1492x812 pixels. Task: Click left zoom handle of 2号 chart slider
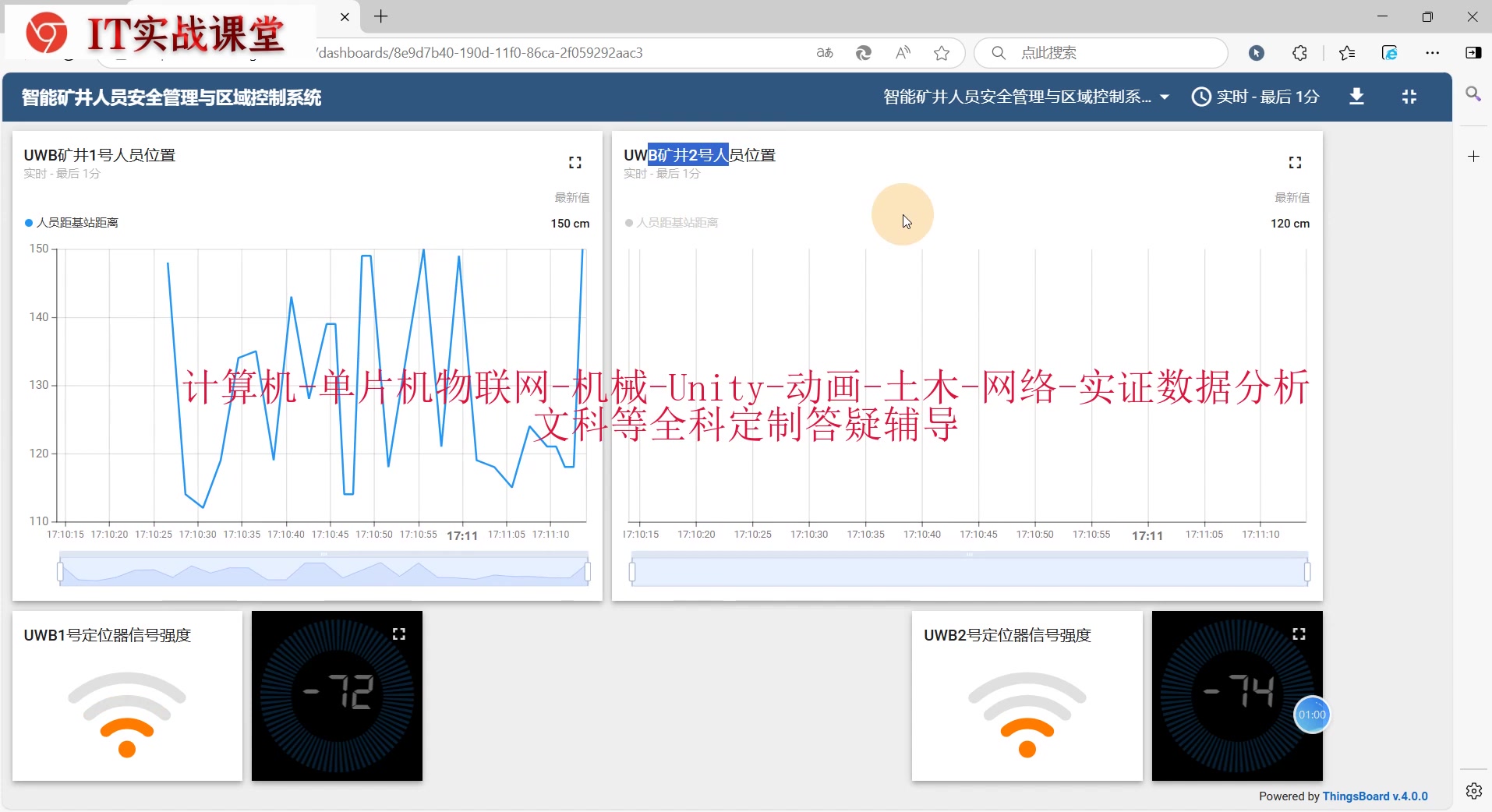click(x=632, y=572)
